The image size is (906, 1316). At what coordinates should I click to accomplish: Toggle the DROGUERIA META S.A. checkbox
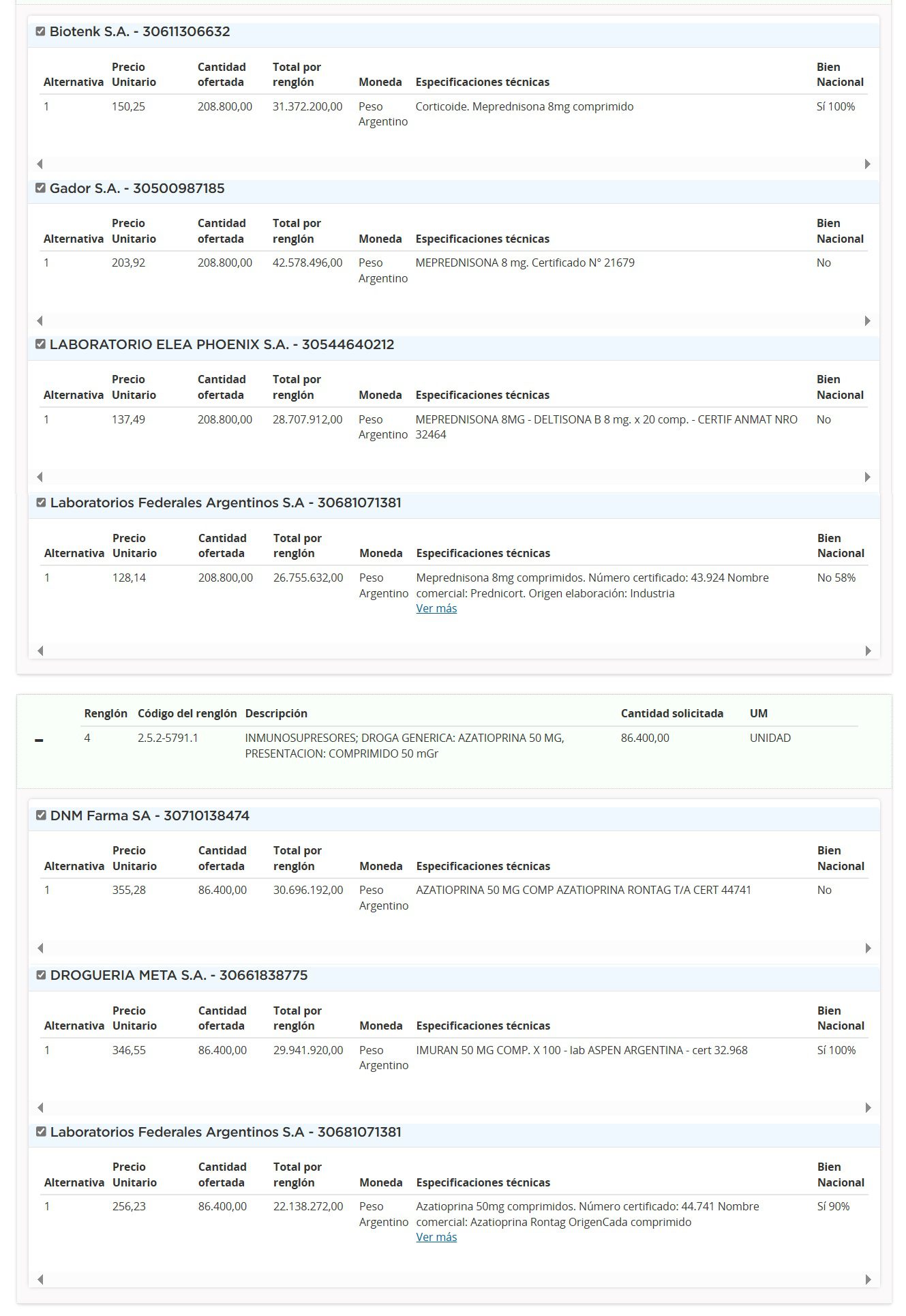[42, 975]
